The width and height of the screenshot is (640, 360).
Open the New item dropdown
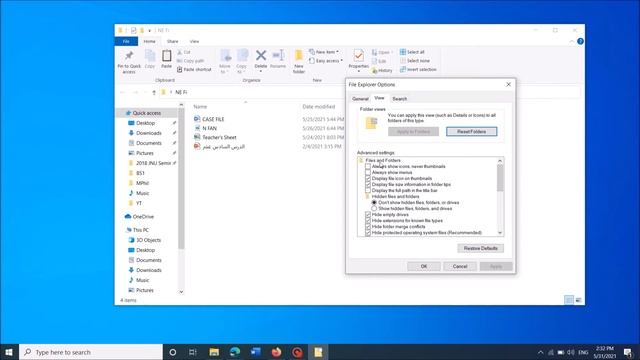324,52
